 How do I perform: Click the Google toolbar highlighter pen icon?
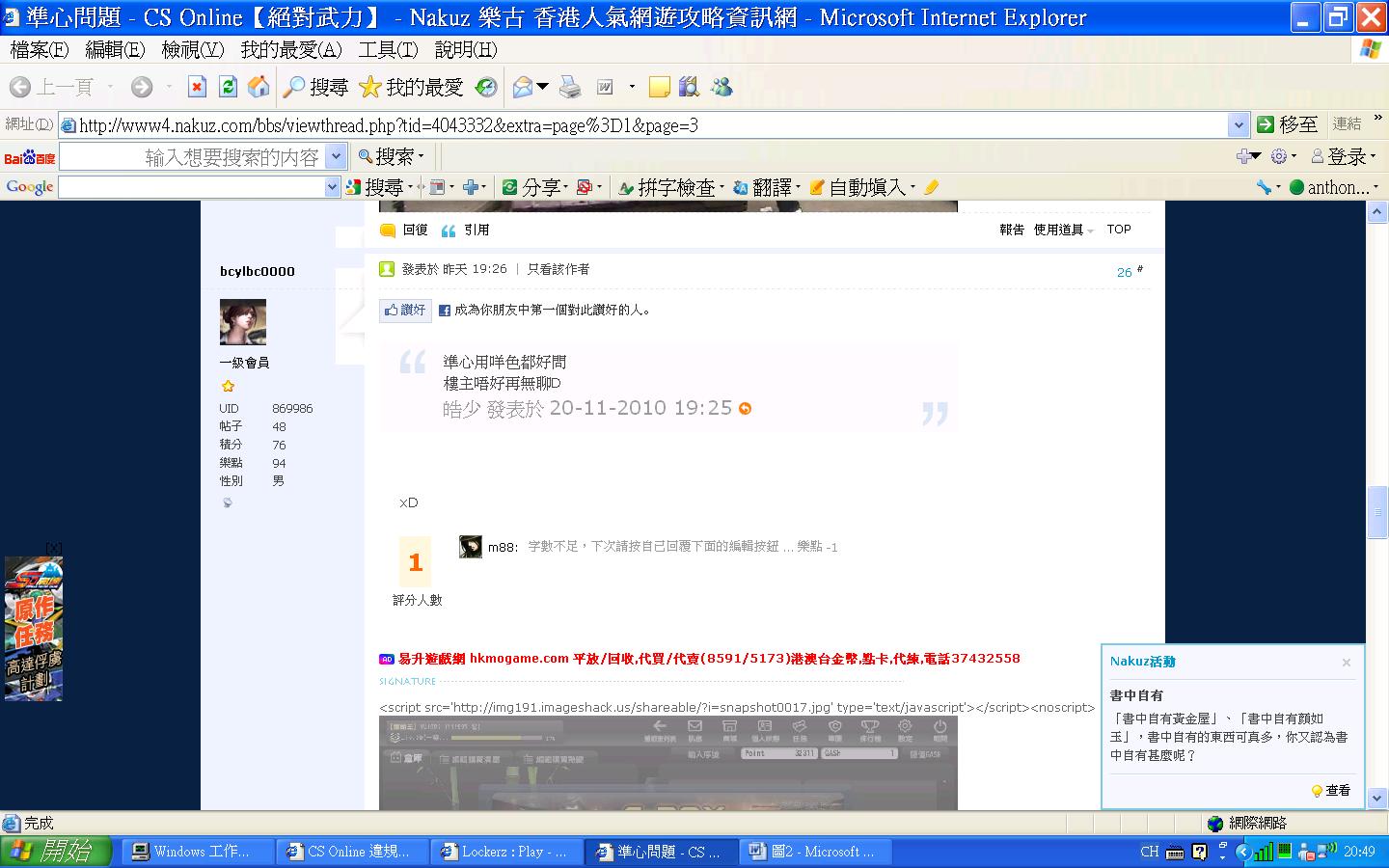[931, 187]
